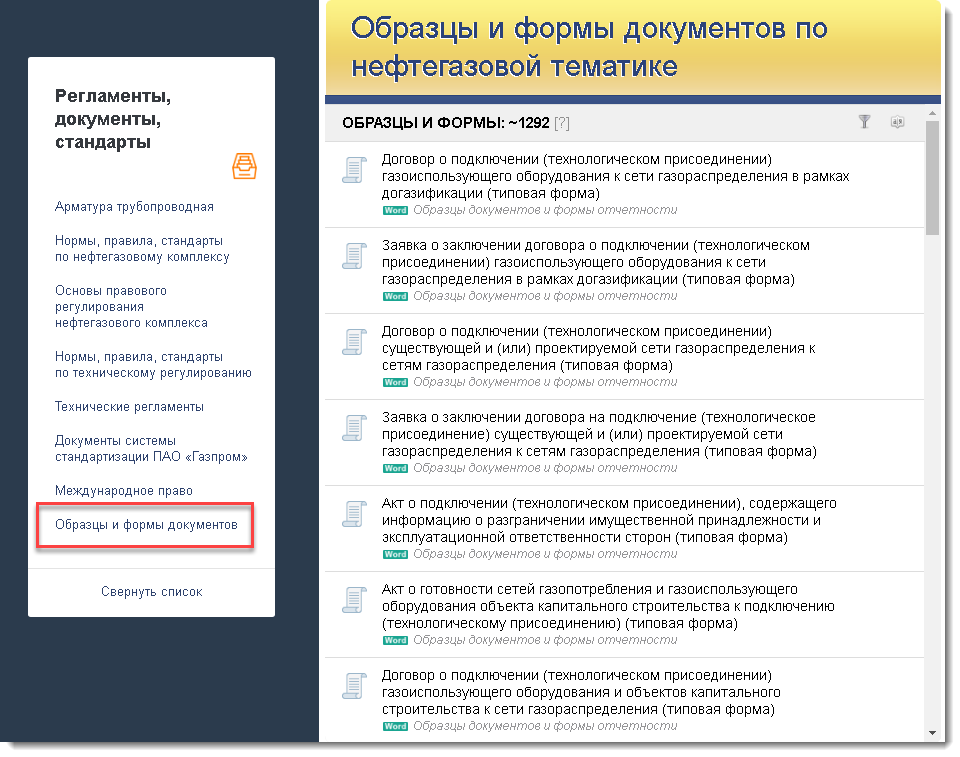Click document icon of 'Договор… объектов капитального строительства' row
This screenshot has width=960, height=757.
point(354,686)
